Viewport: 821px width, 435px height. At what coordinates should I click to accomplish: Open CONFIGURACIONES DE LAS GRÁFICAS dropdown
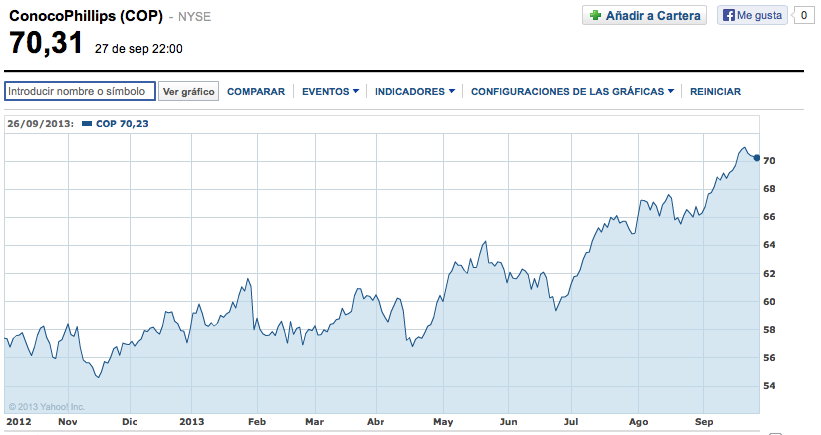(572, 92)
